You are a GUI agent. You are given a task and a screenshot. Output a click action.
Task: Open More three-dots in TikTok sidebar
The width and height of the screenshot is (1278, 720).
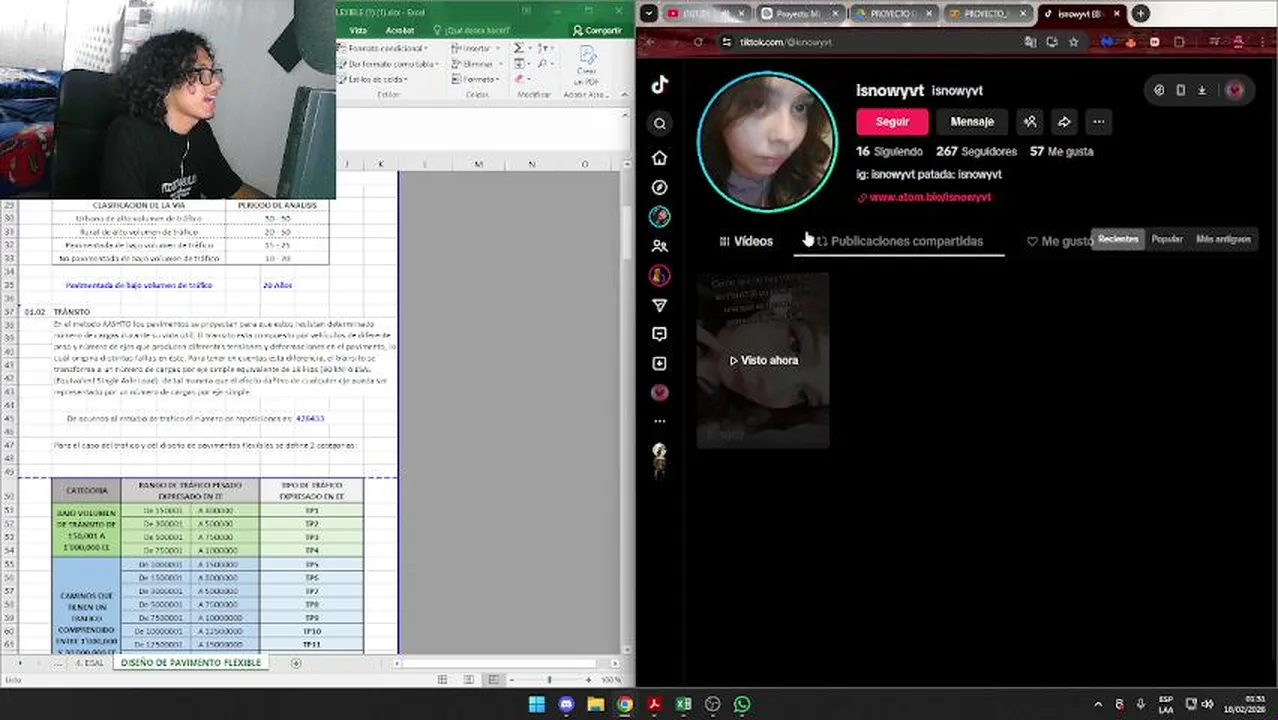660,421
